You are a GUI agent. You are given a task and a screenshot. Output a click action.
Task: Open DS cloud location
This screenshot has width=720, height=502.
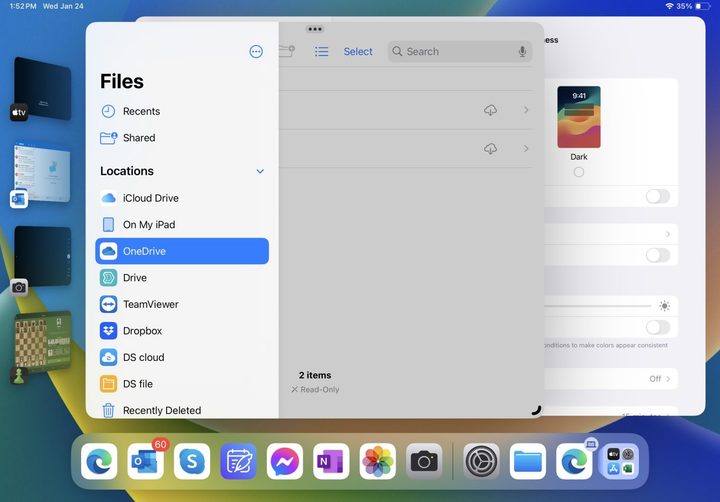point(182,357)
